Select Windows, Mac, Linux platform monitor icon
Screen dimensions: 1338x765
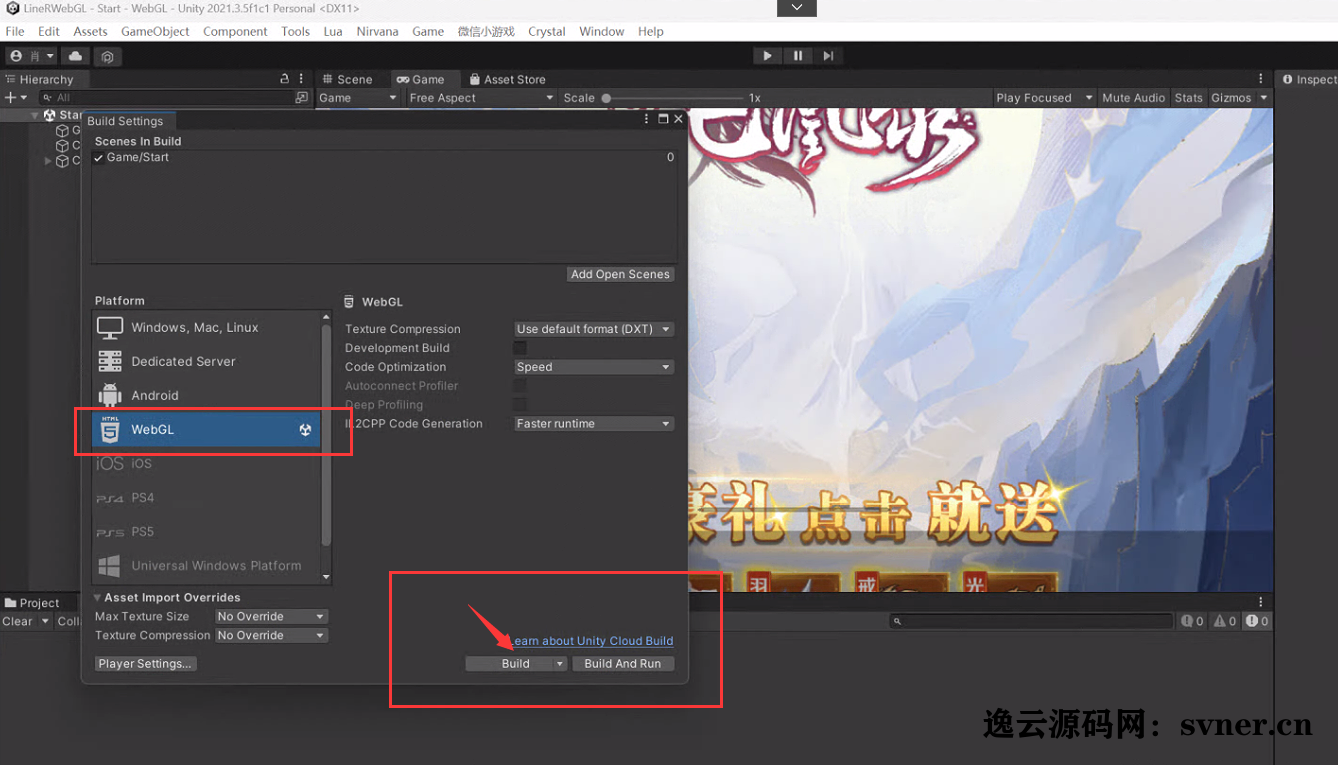[110, 327]
